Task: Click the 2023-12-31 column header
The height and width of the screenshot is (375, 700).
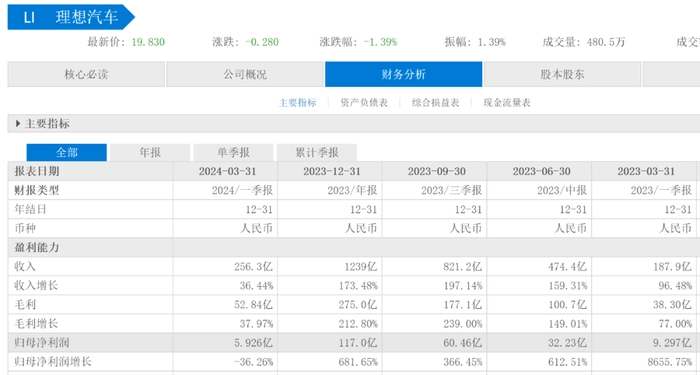Action: pyautogui.click(x=330, y=171)
